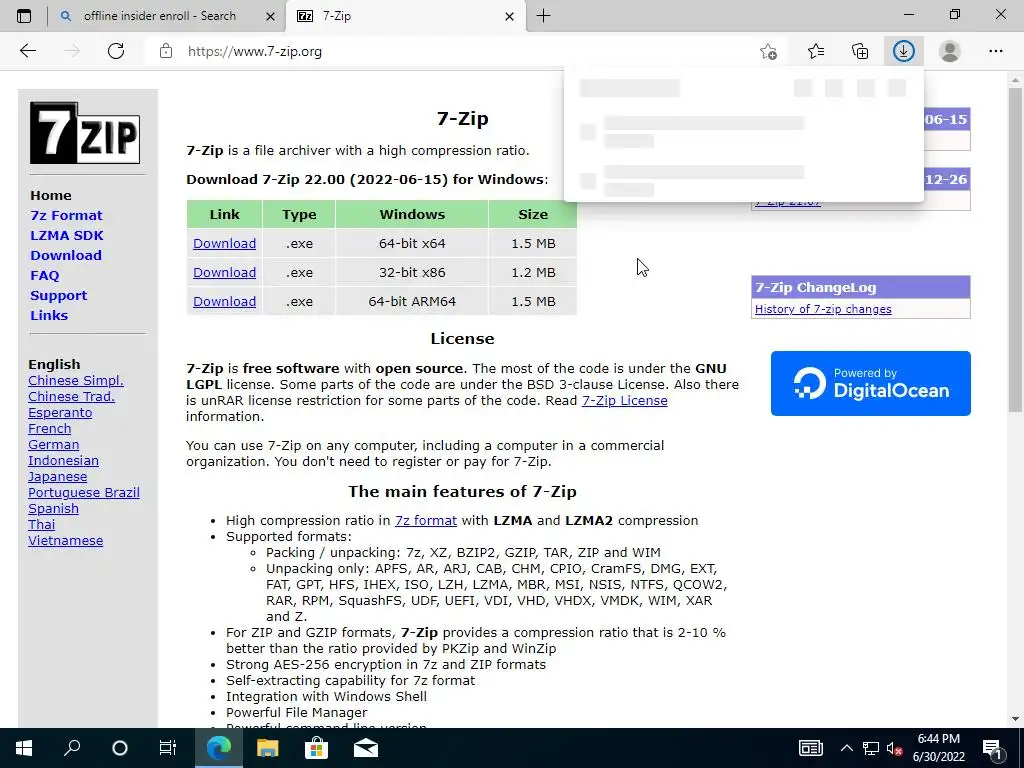Switch language to Vietnamese
This screenshot has height=768, width=1024.
[x=65, y=541]
